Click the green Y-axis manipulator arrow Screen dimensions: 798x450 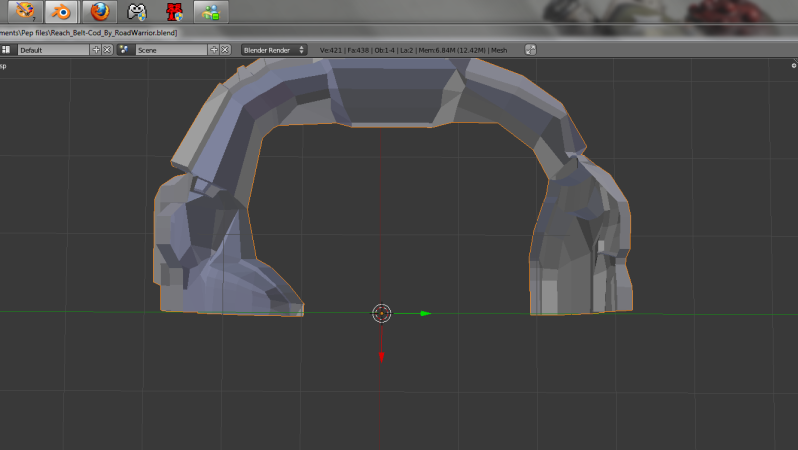click(x=425, y=314)
